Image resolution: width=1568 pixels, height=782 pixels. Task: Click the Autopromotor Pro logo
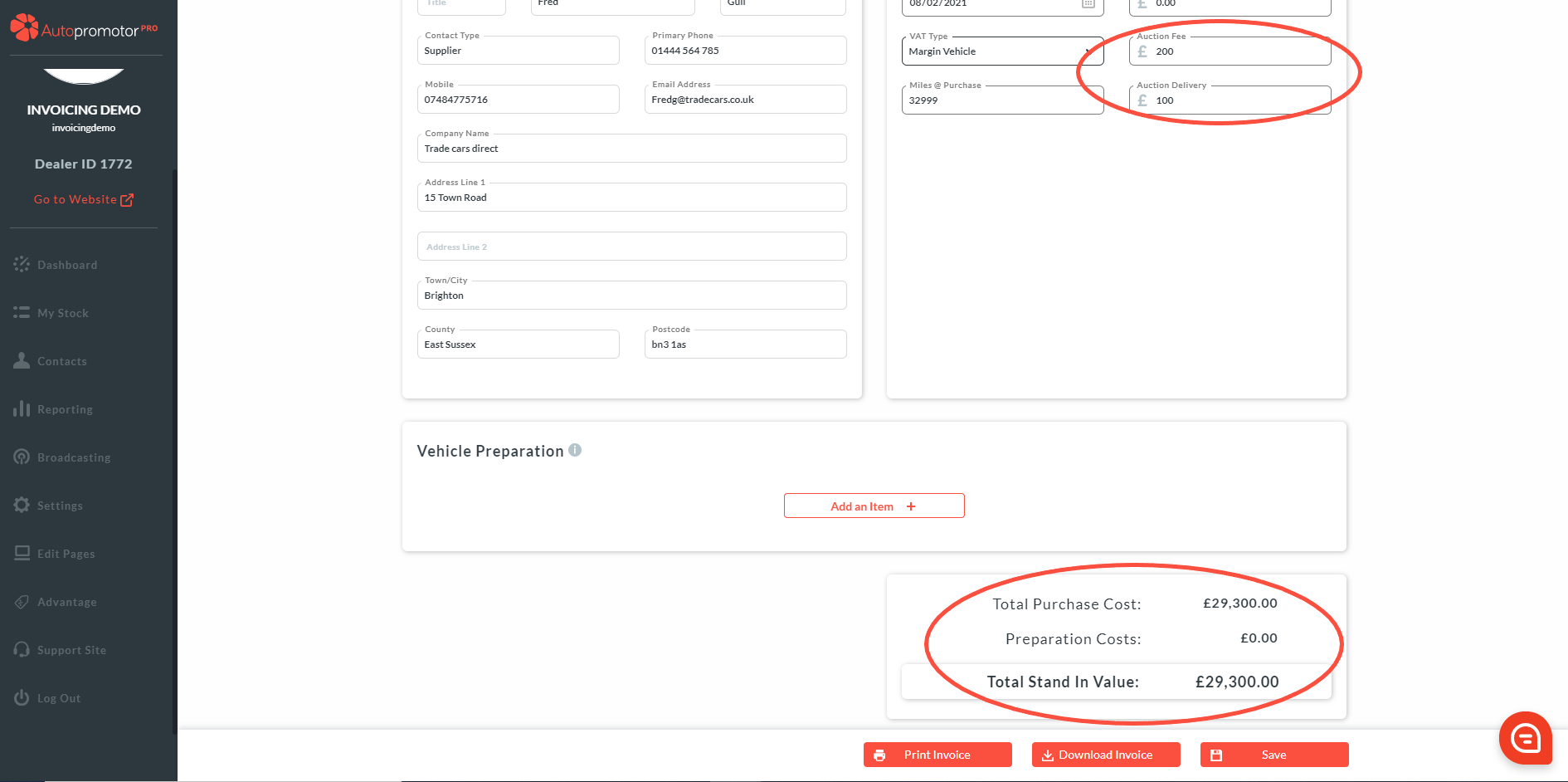point(83,28)
